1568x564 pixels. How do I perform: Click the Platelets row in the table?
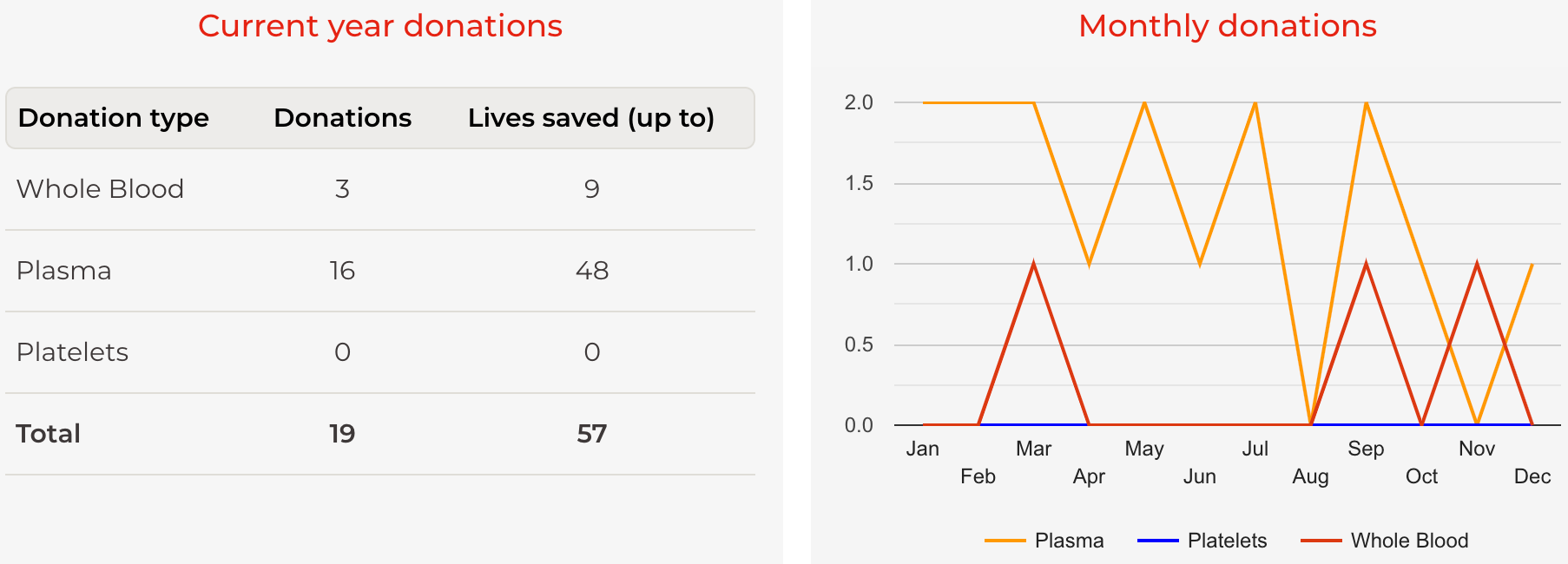coord(380,352)
